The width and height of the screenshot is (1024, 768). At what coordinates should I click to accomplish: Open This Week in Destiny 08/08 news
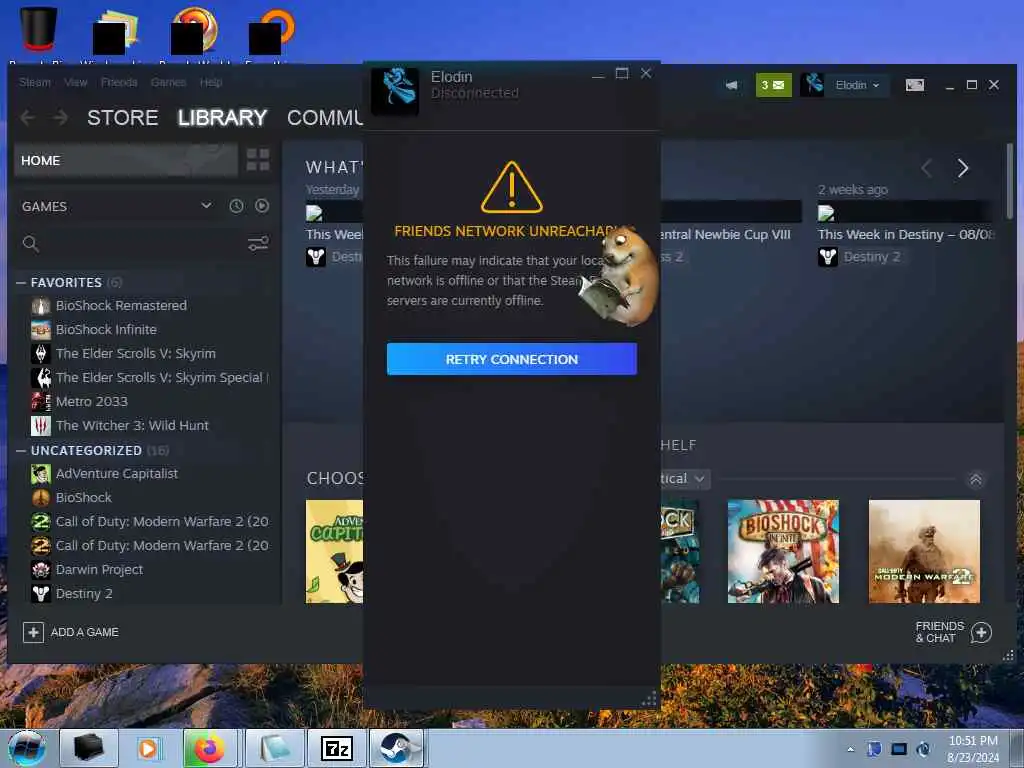[x=906, y=234]
